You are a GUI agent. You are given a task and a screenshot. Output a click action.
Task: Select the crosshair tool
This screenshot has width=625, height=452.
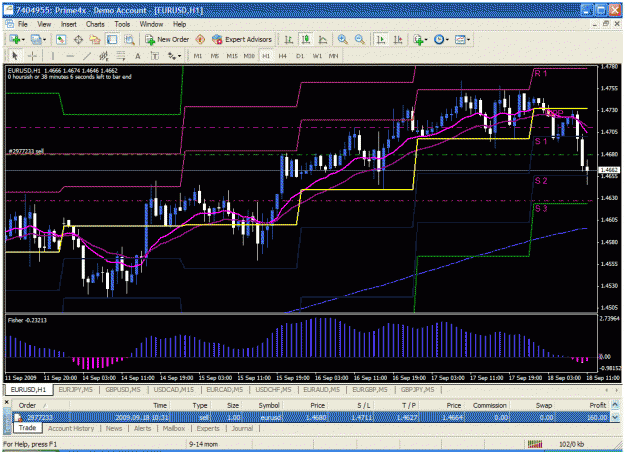pyautogui.click(x=32, y=56)
